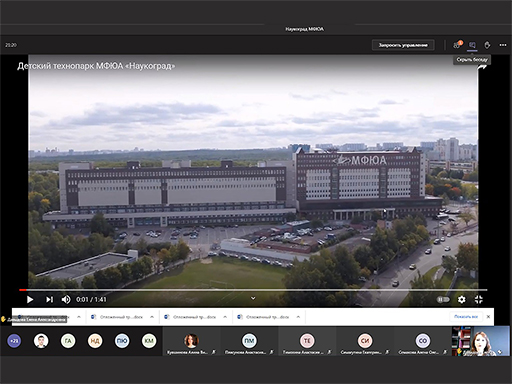This screenshot has height=384, width=512.
Task: Expand fourth download item options
Action: 298,317
